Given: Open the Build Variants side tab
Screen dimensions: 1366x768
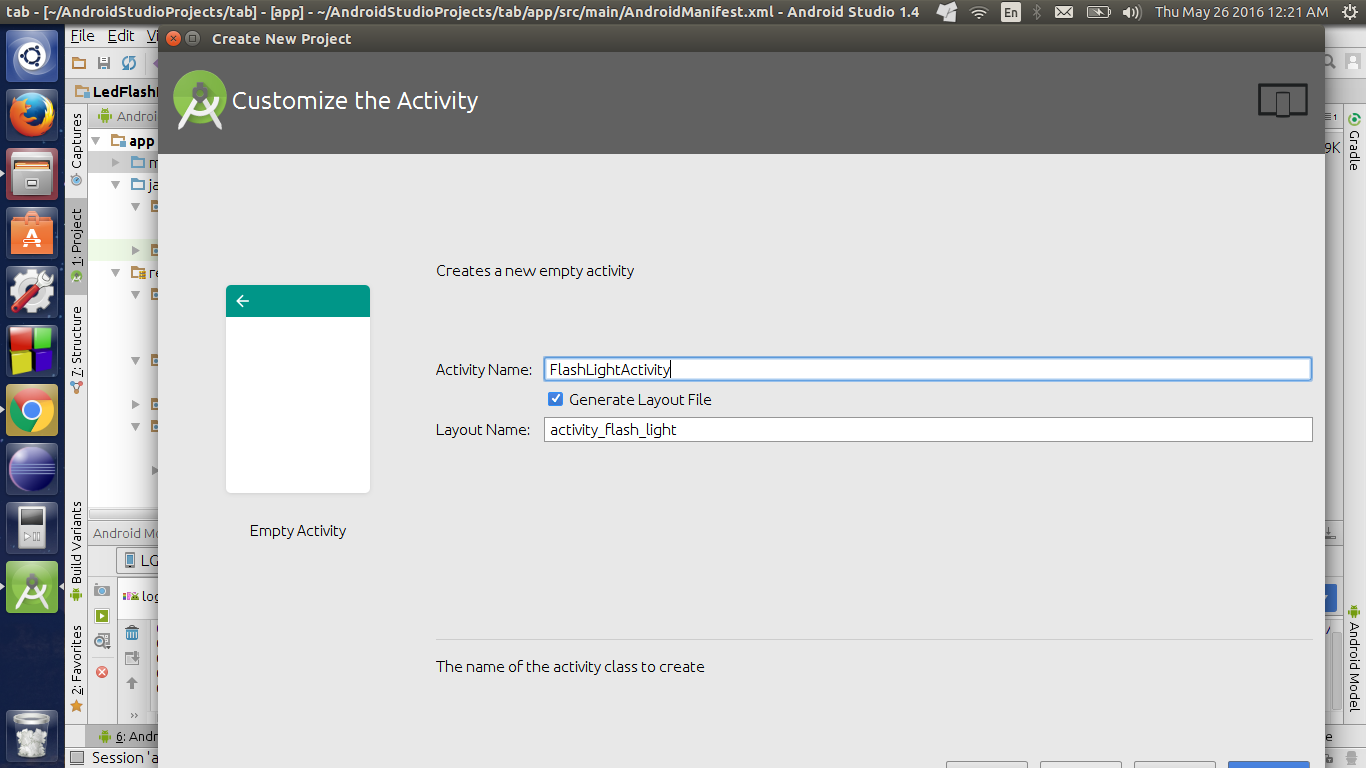Looking at the screenshot, I should (x=76, y=545).
